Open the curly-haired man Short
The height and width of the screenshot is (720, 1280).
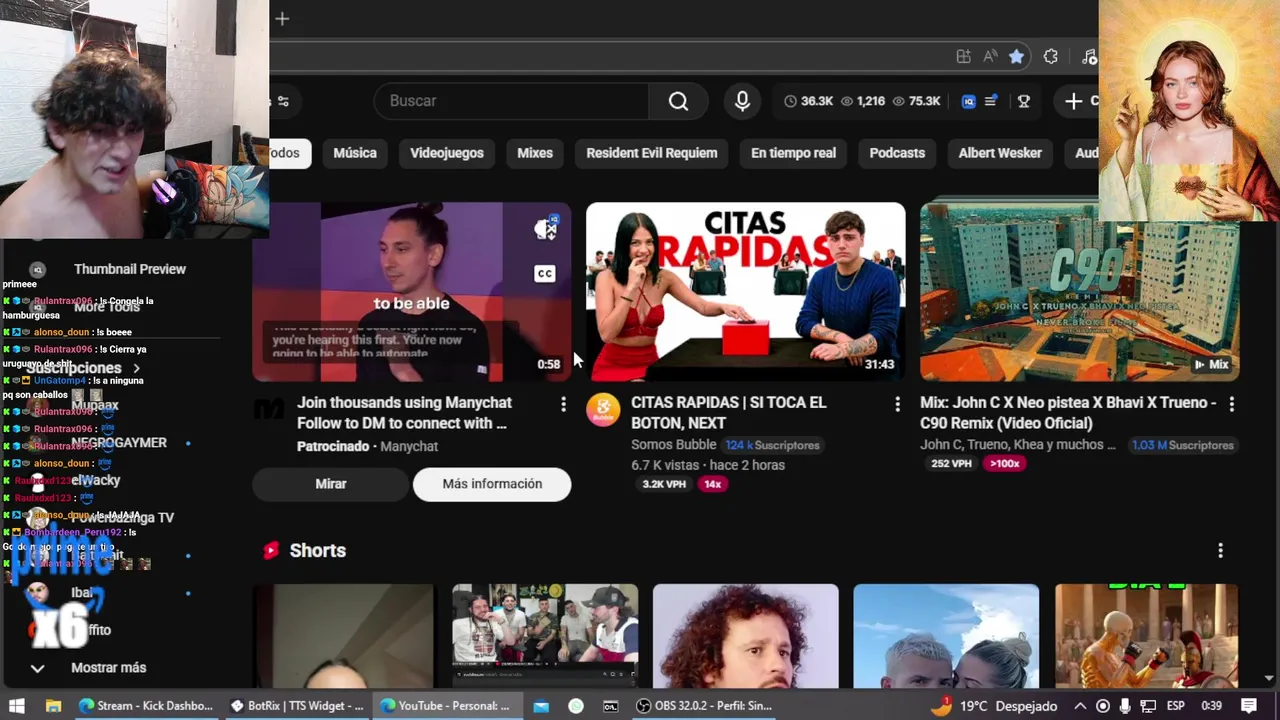coord(745,636)
